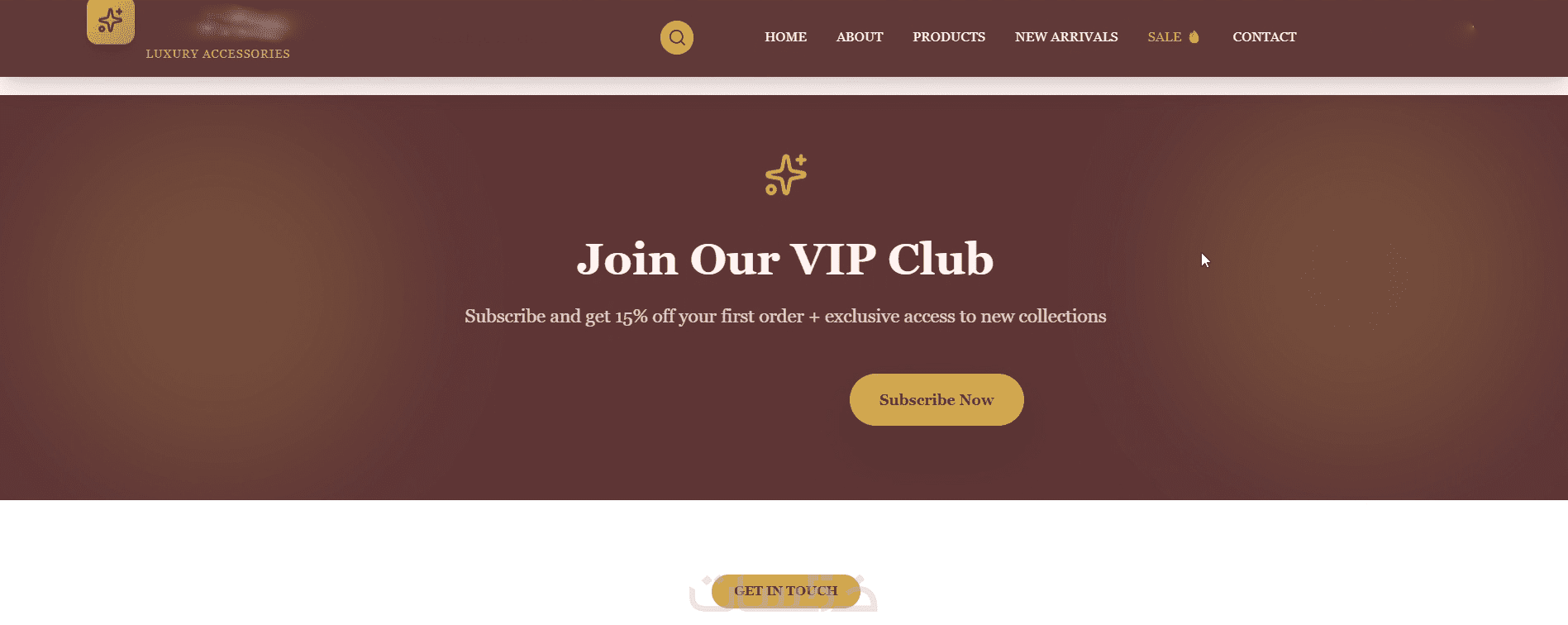Select PRODUCTS in the navigation bar

coord(949,37)
